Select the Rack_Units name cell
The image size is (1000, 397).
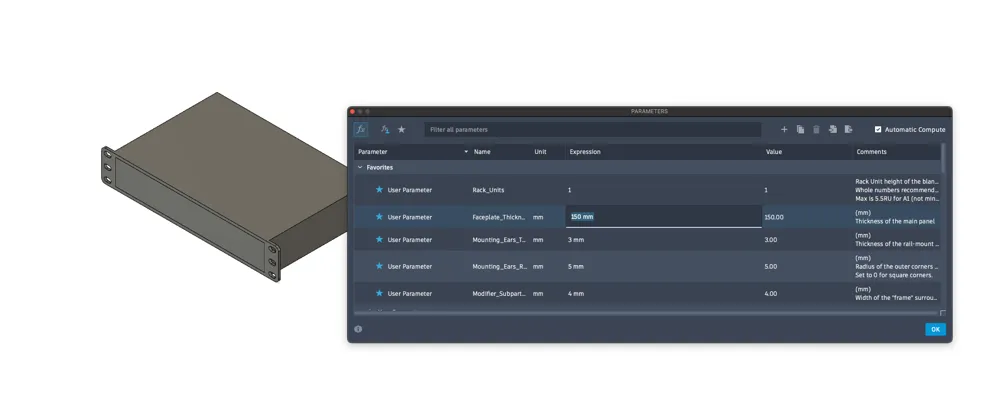pos(488,190)
